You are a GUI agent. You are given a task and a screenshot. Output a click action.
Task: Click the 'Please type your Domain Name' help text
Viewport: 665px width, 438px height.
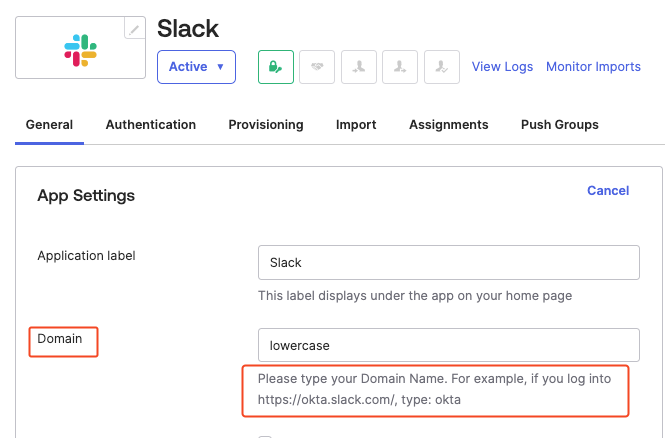point(434,389)
